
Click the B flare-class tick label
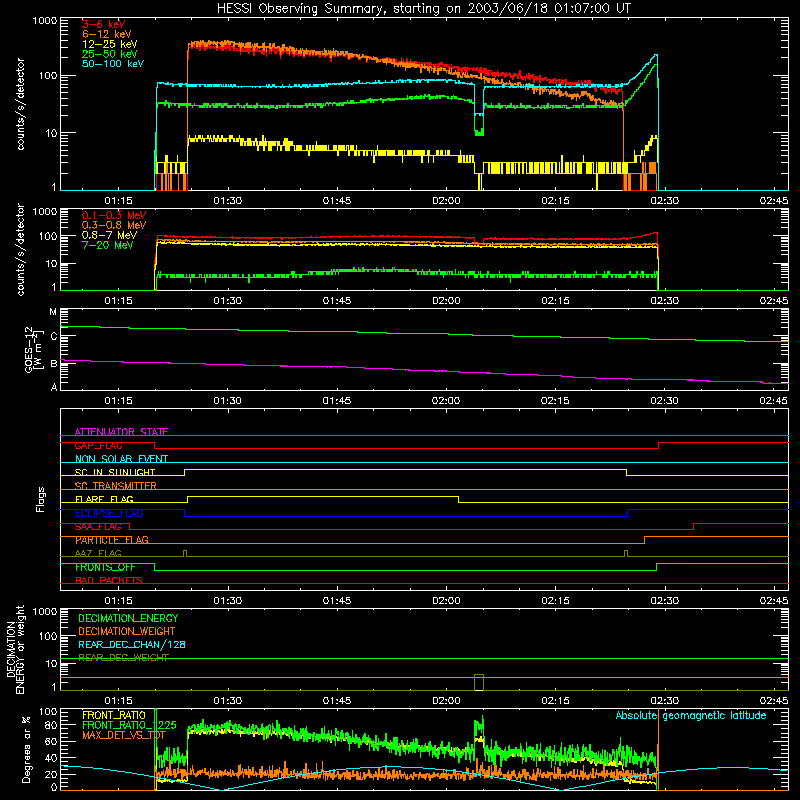(54, 364)
